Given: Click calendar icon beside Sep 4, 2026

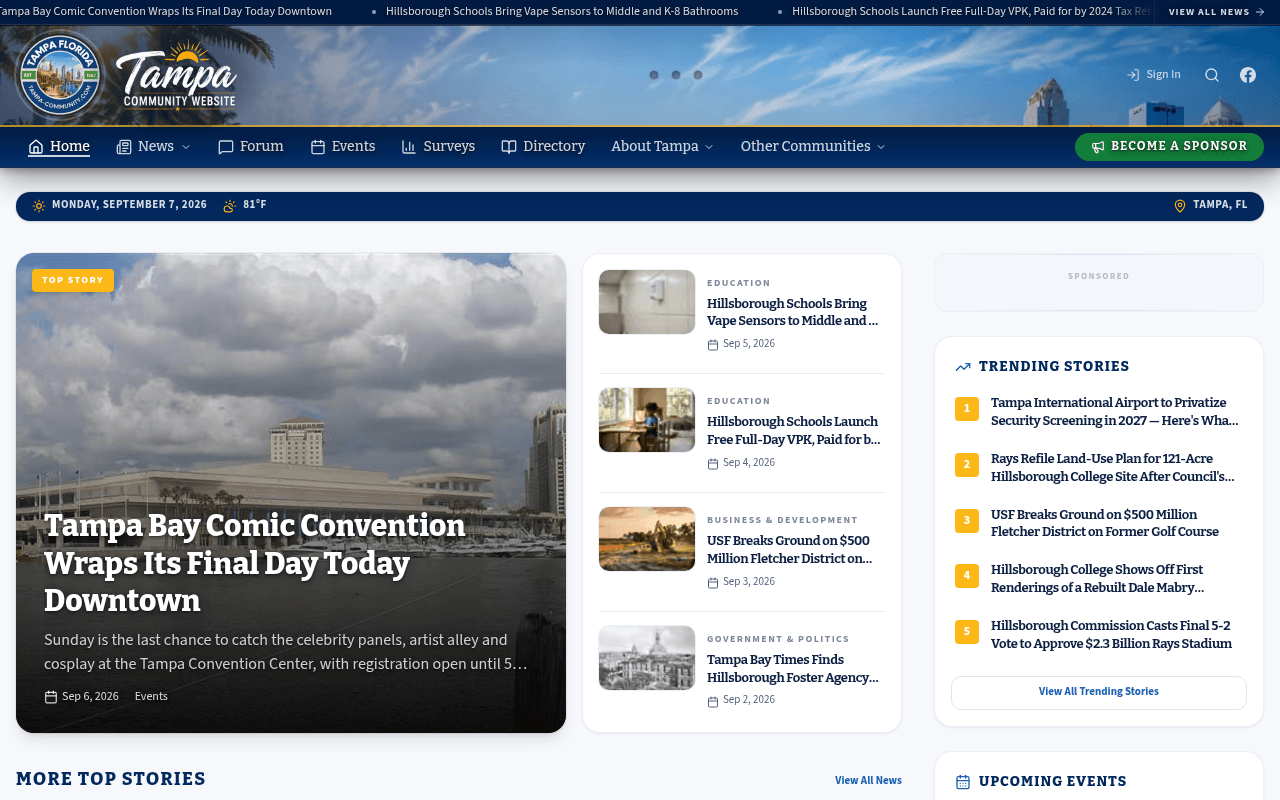Looking at the screenshot, I should coord(713,464).
